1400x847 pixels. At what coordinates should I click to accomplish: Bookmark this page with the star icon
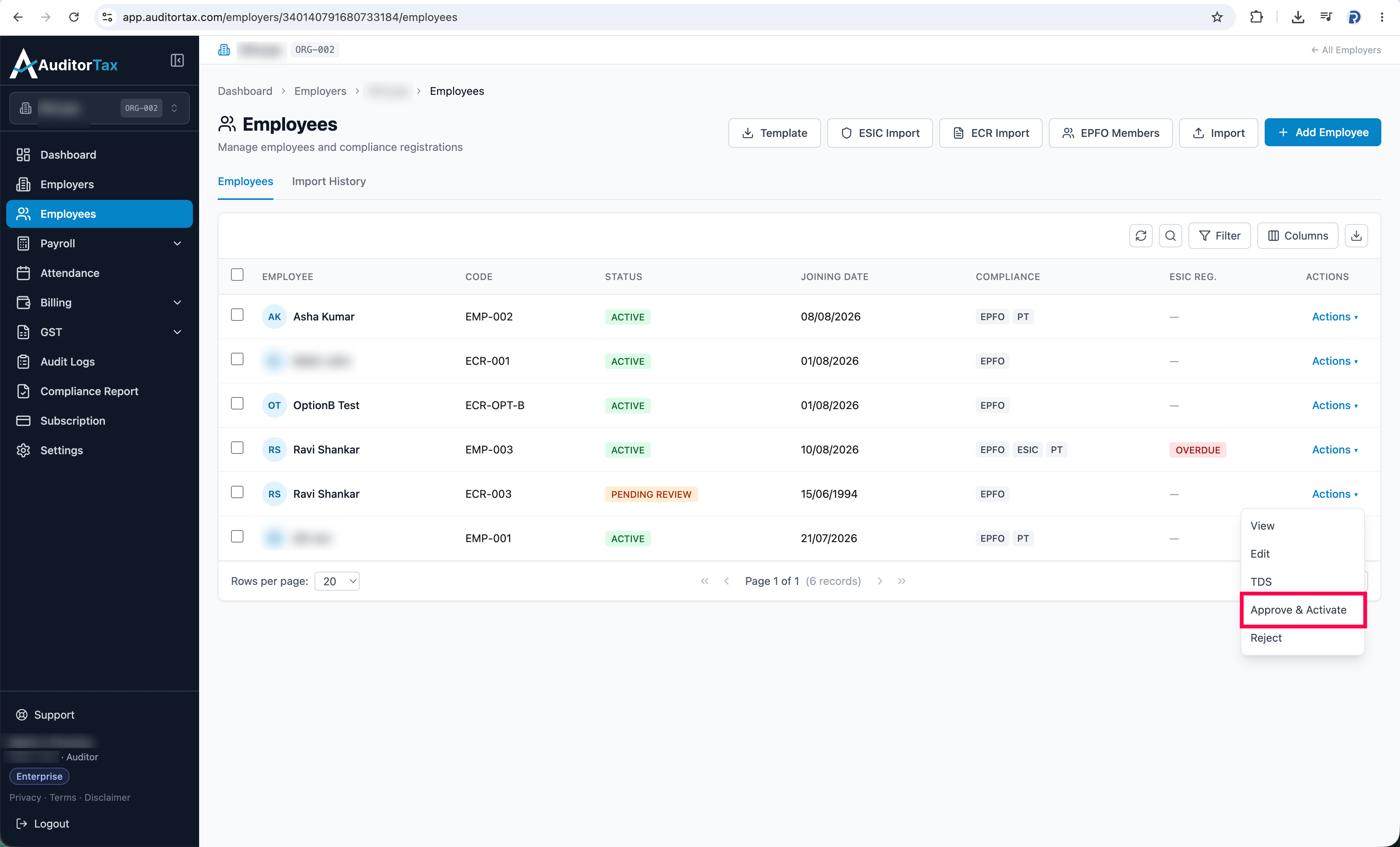[x=1216, y=17]
